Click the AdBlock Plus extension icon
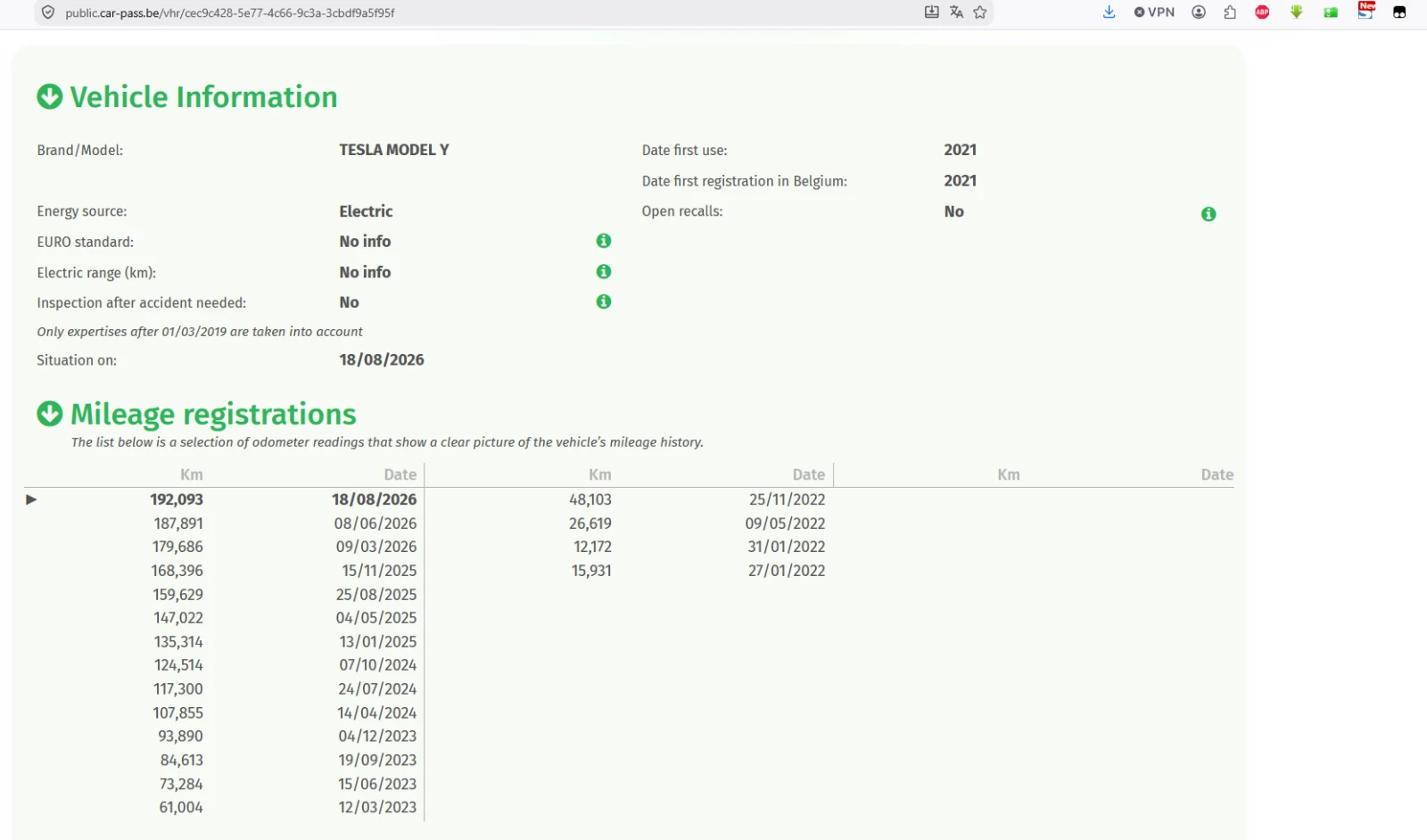Image resolution: width=1427 pixels, height=840 pixels. (1262, 12)
